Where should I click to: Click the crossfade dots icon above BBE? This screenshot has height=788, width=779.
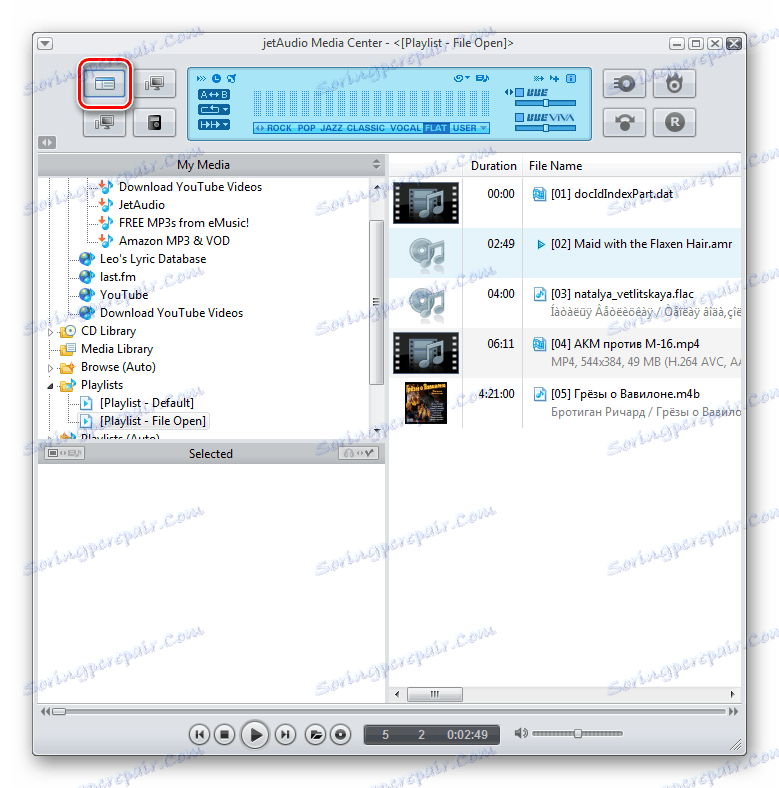(x=538, y=78)
